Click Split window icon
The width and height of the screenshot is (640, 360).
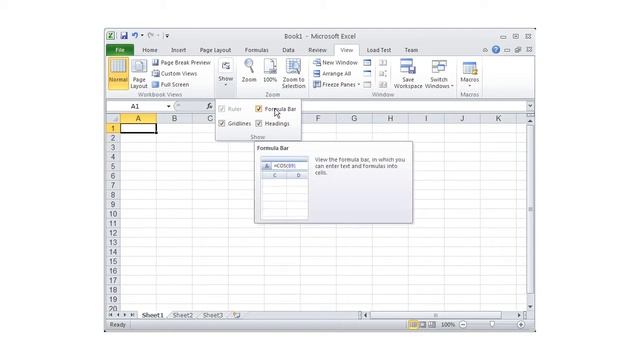367,62
